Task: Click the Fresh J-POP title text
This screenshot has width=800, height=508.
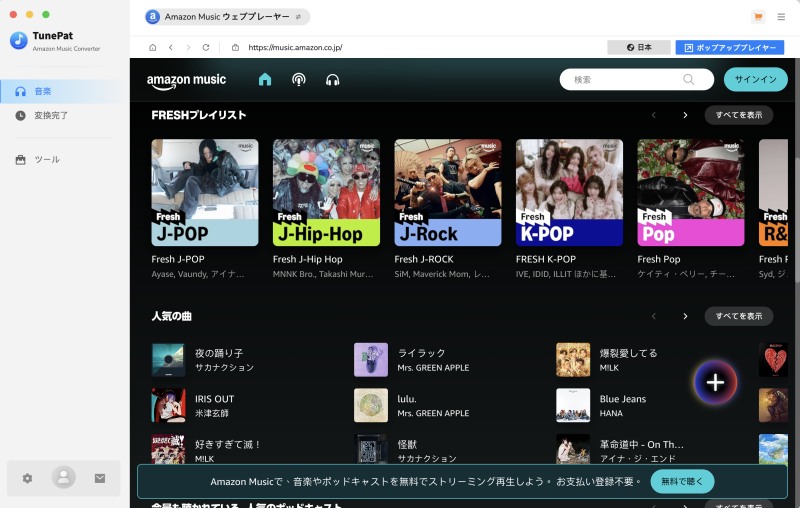Action: point(178,259)
